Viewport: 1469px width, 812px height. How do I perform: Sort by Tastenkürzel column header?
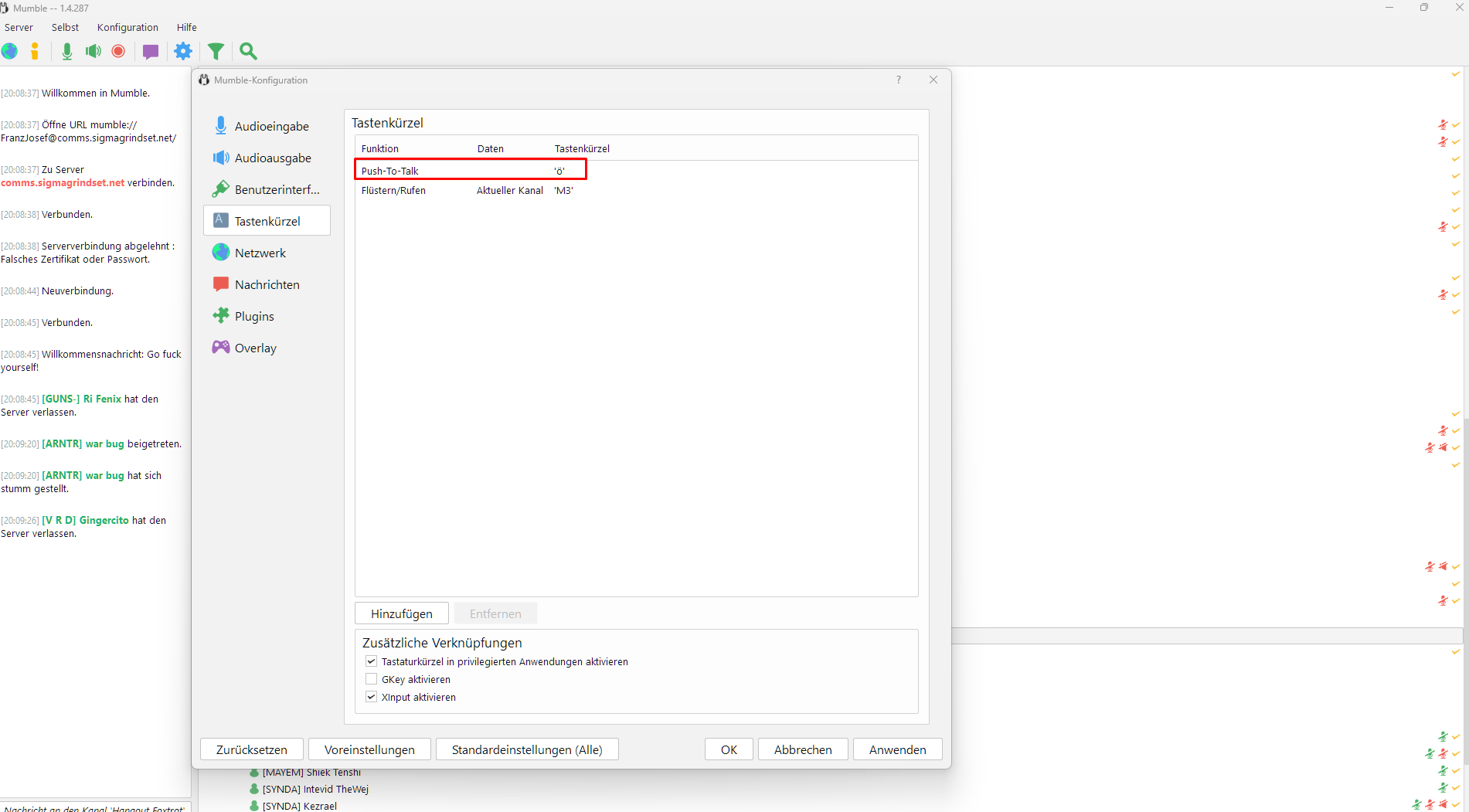click(582, 148)
